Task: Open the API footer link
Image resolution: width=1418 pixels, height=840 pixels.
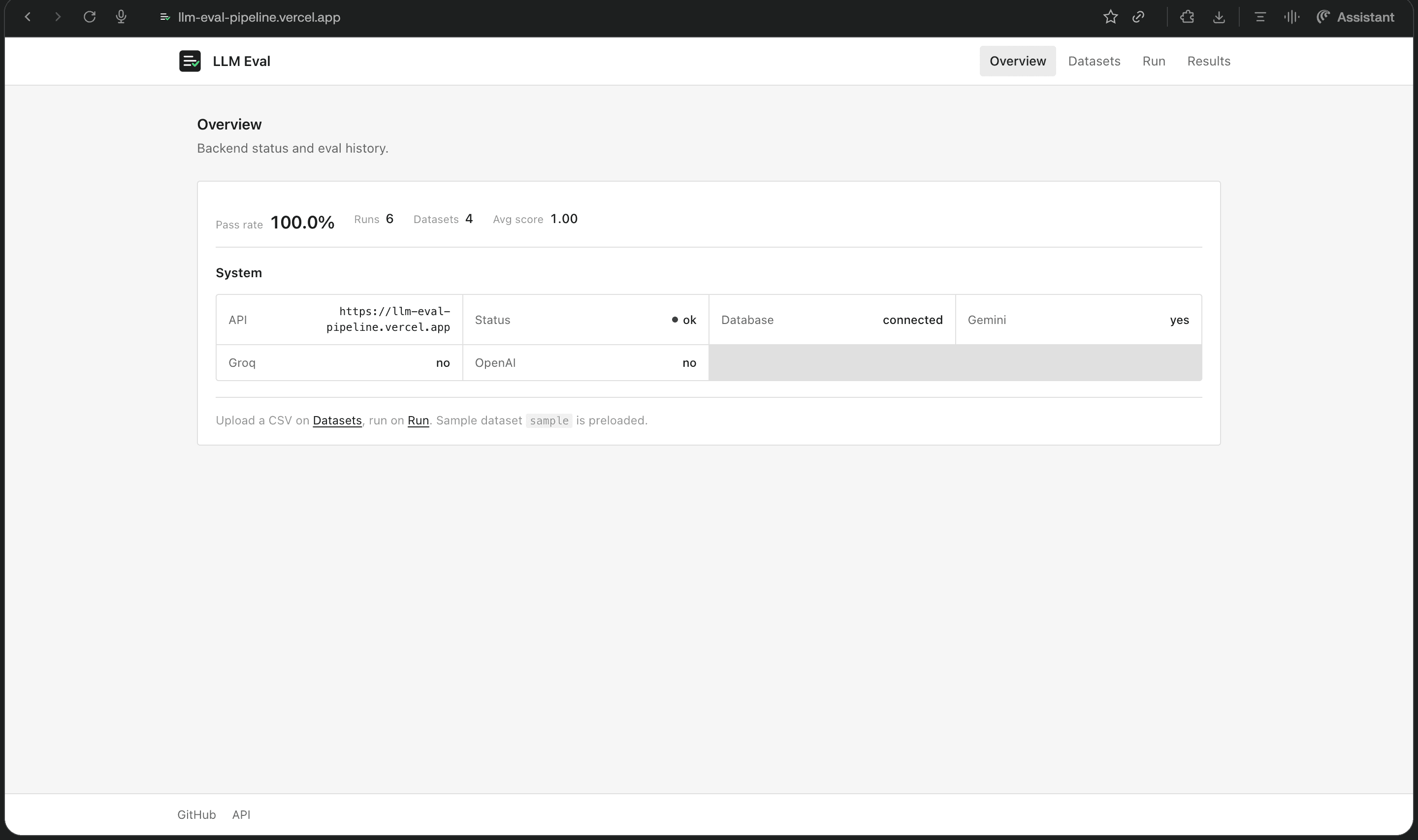Action: (x=241, y=814)
